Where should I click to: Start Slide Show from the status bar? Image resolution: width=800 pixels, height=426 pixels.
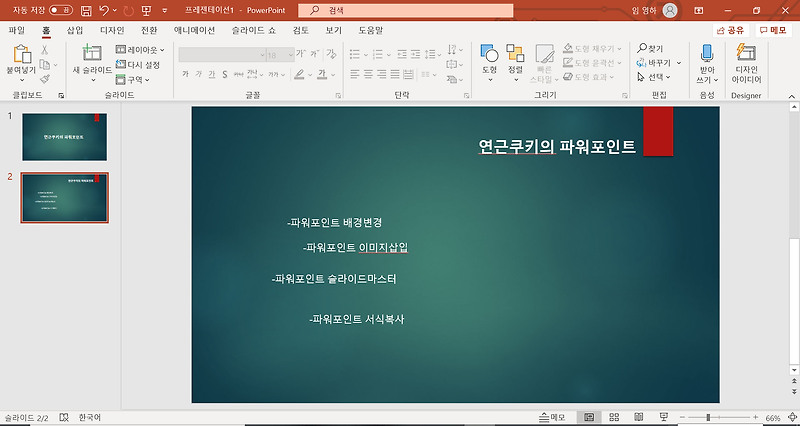663,417
